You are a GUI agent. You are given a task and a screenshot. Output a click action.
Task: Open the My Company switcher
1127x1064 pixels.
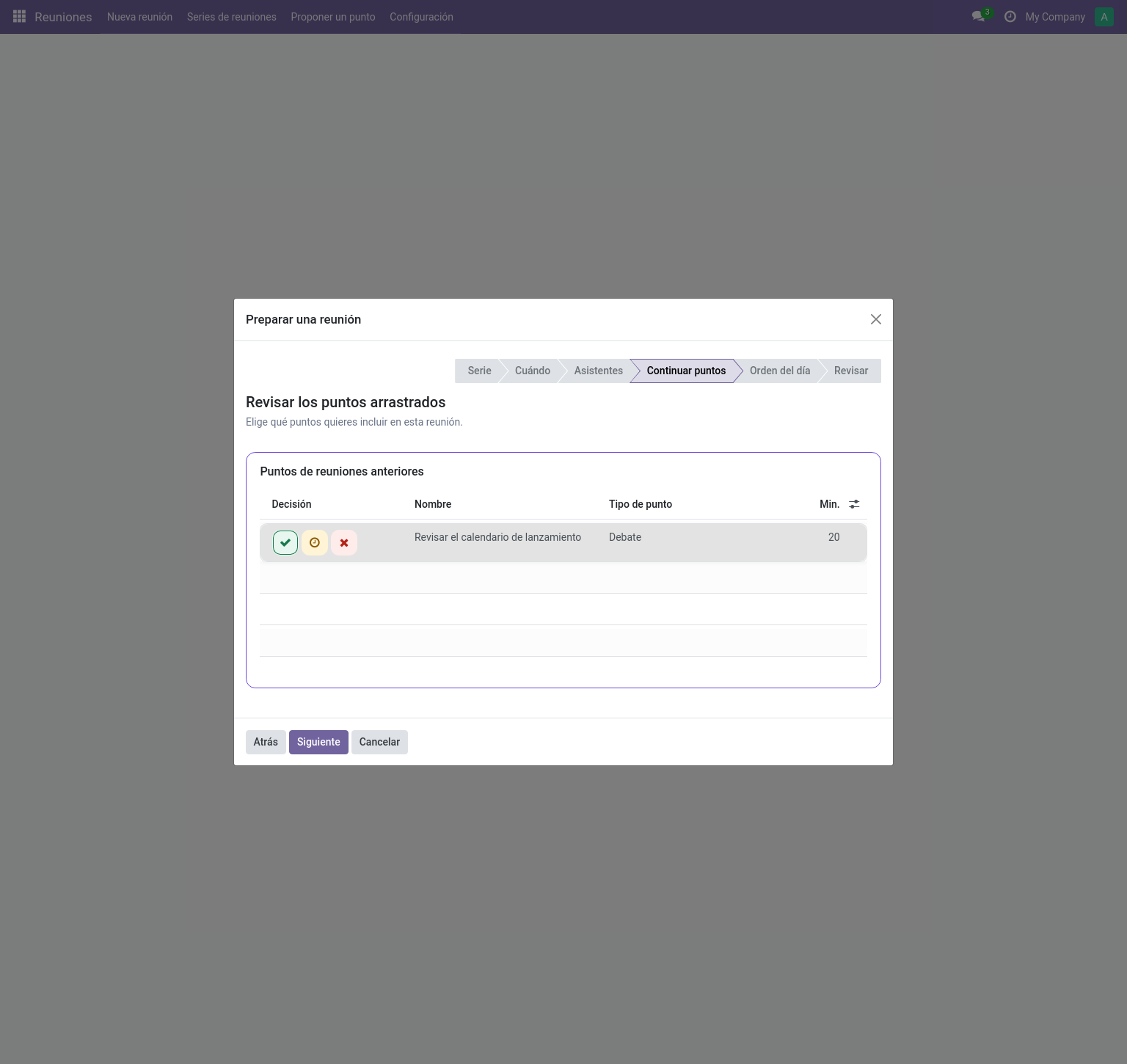(1055, 17)
